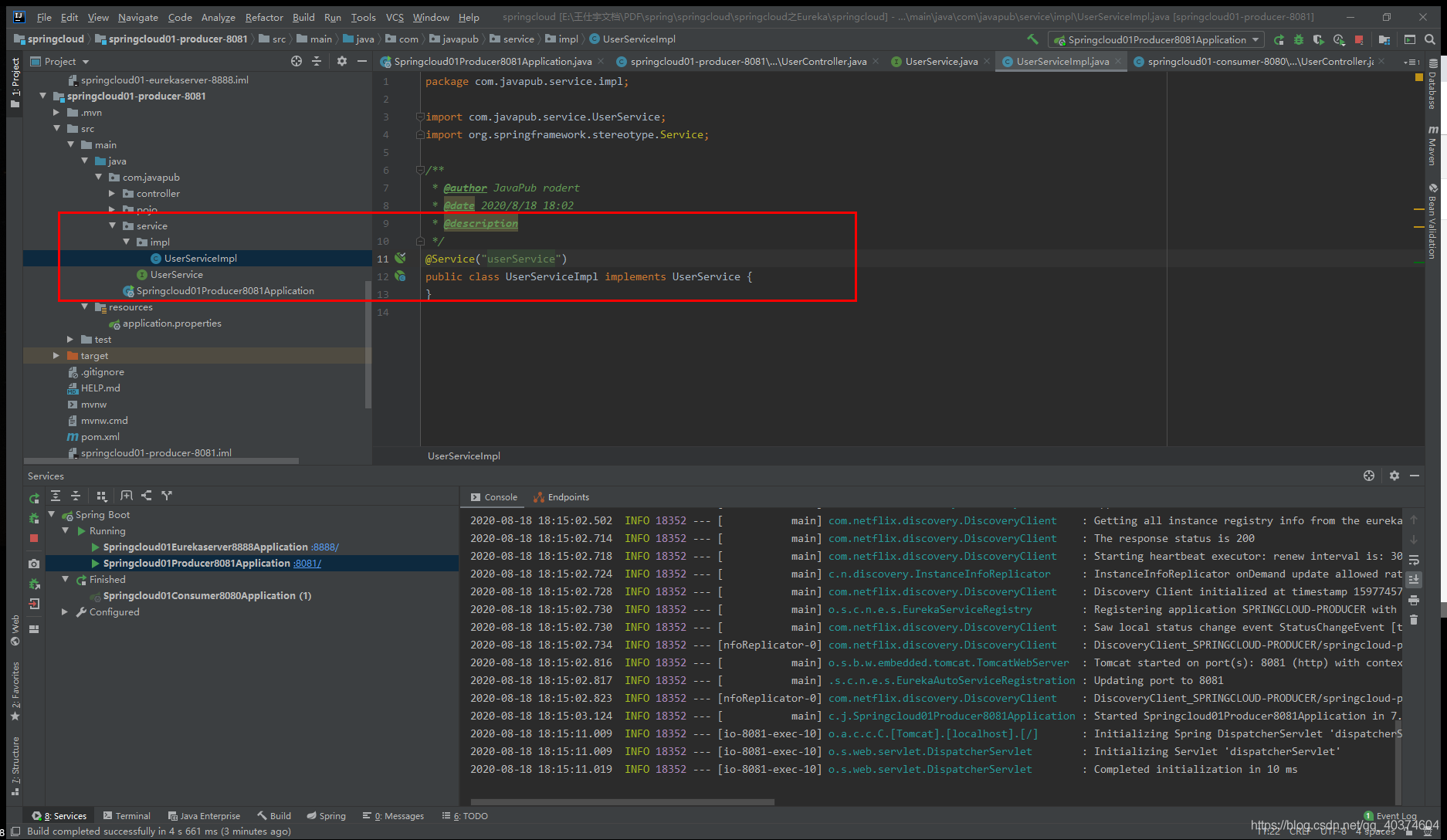Open the :8081/ link for the Producer application
Screen dimensions: 1447x840
307,563
